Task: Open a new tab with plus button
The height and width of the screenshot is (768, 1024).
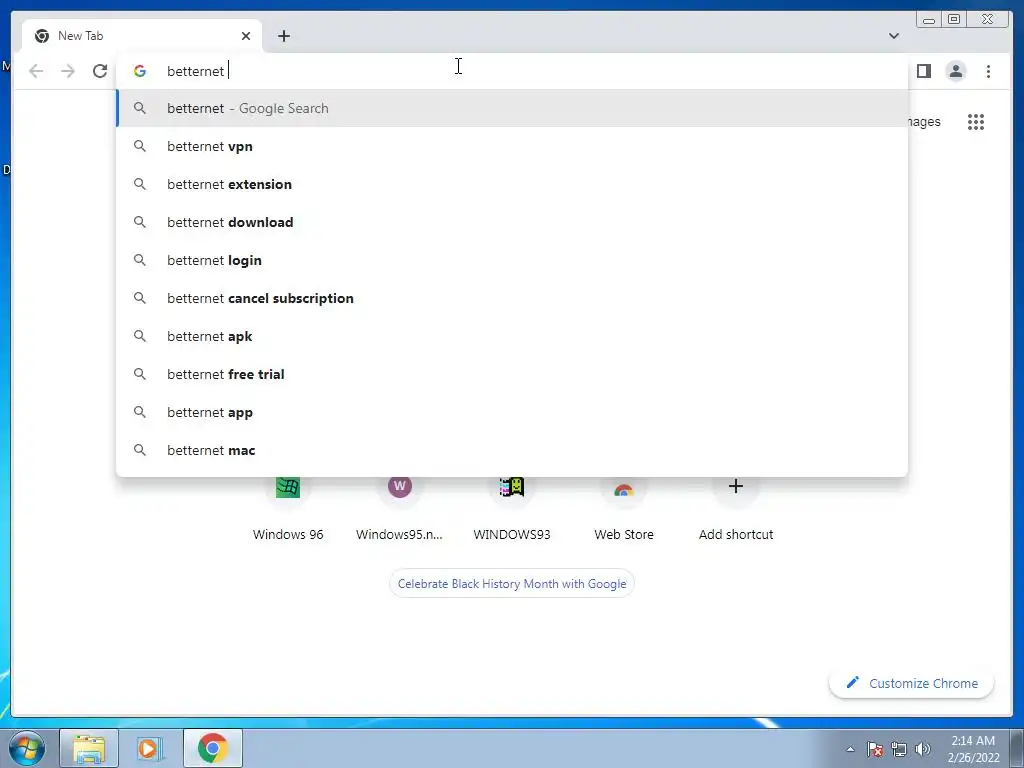Action: 283,36
